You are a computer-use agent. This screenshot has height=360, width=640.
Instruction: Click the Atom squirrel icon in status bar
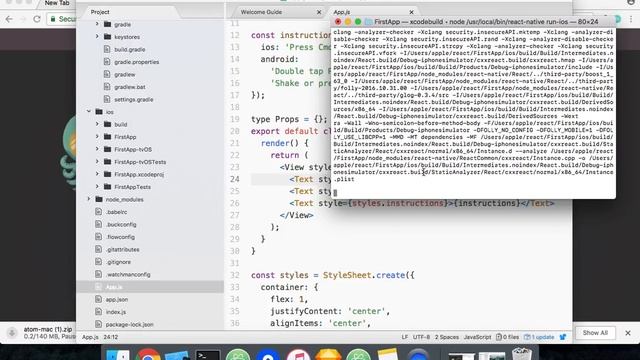pos(563,337)
